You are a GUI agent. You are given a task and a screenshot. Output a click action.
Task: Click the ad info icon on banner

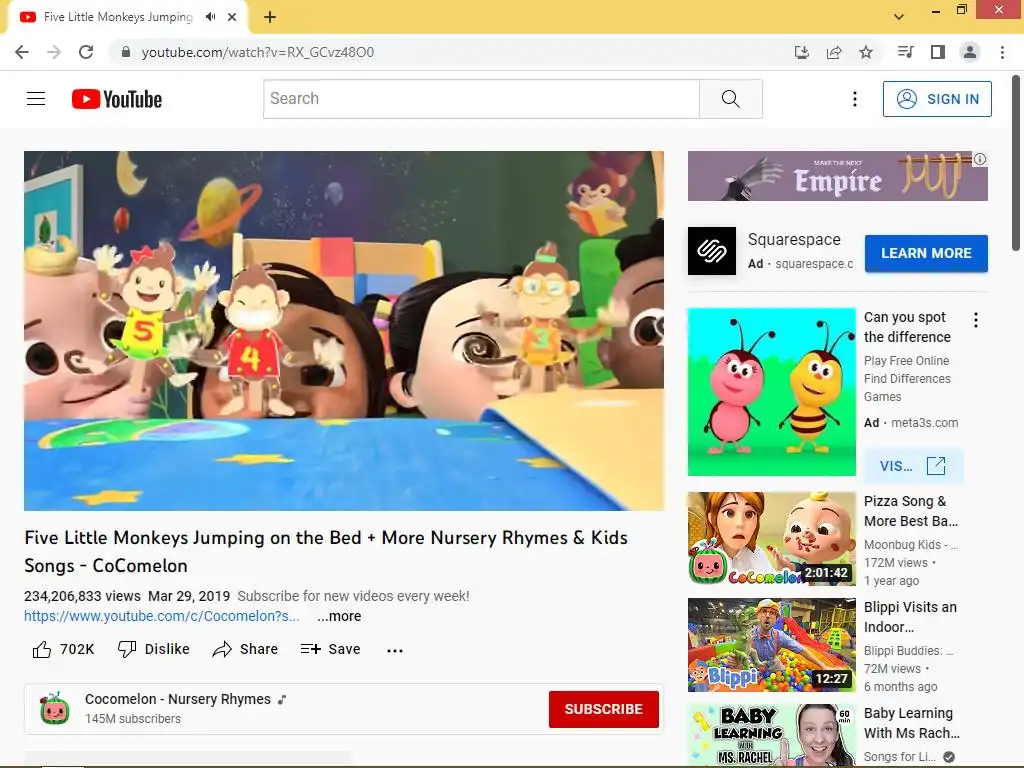[x=980, y=159]
